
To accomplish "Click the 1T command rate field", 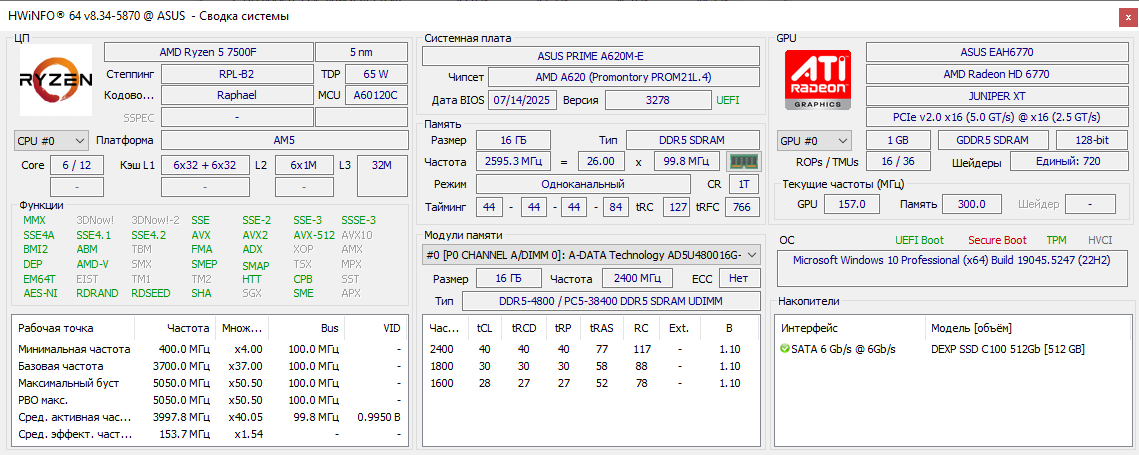I will (x=743, y=184).
